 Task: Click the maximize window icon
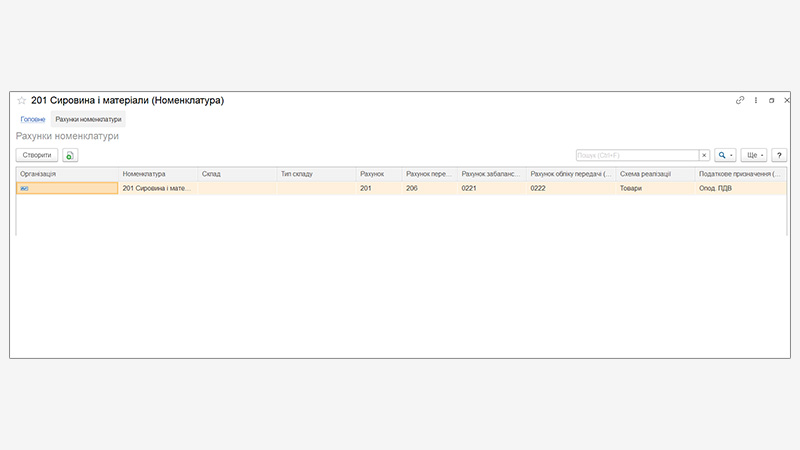pyautogui.click(x=771, y=101)
